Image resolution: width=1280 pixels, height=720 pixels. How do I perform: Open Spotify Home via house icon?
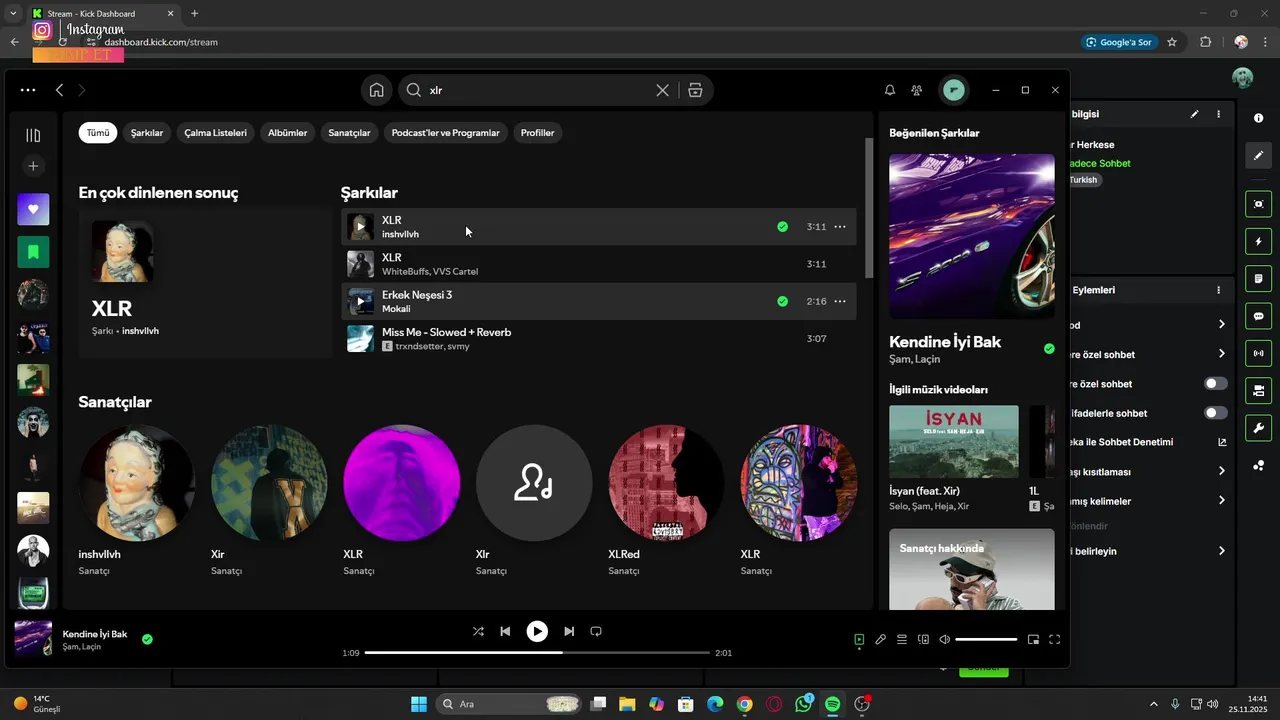tap(377, 90)
